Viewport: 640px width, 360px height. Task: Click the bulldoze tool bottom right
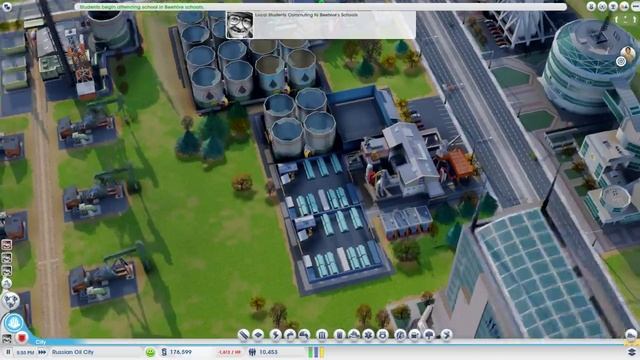(631, 335)
